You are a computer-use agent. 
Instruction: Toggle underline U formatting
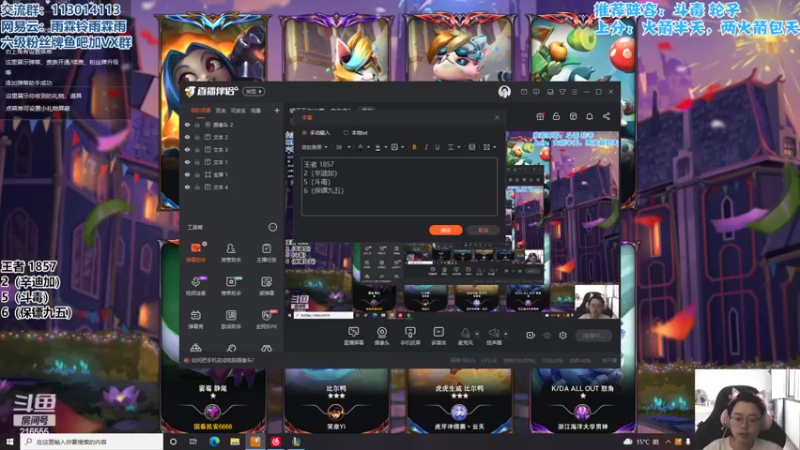pos(437,147)
